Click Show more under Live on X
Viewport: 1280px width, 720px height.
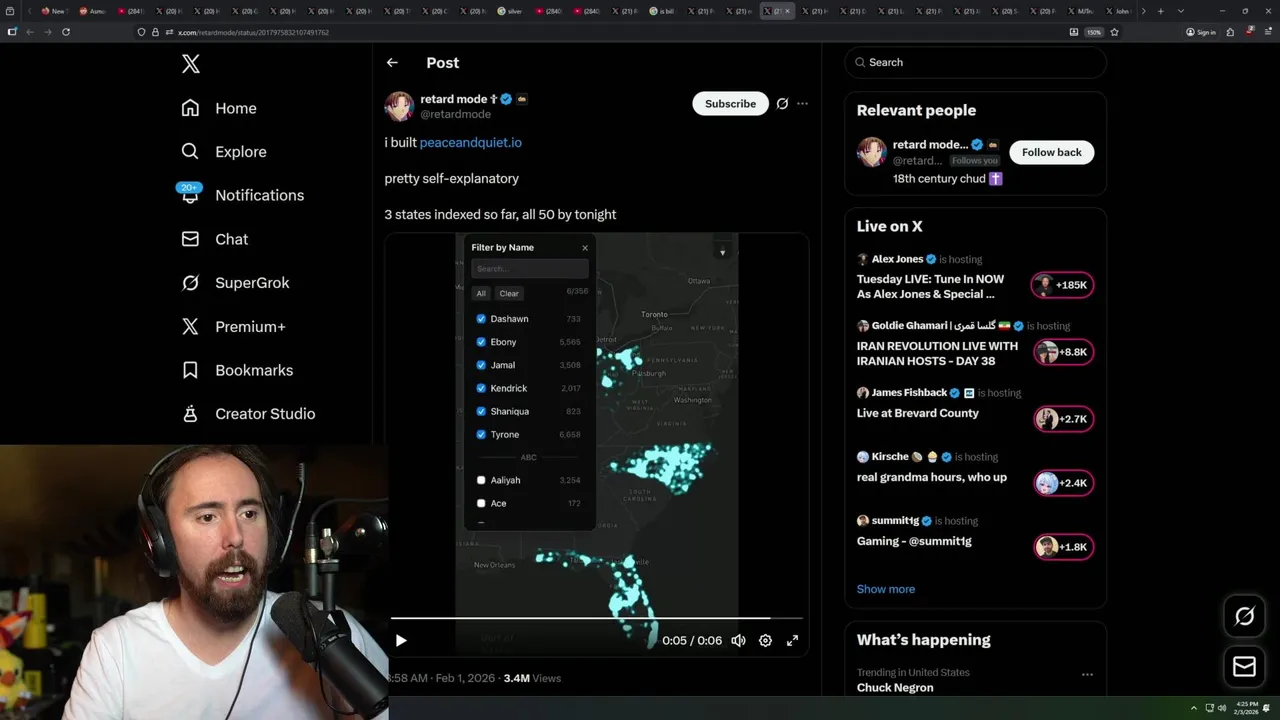886,589
